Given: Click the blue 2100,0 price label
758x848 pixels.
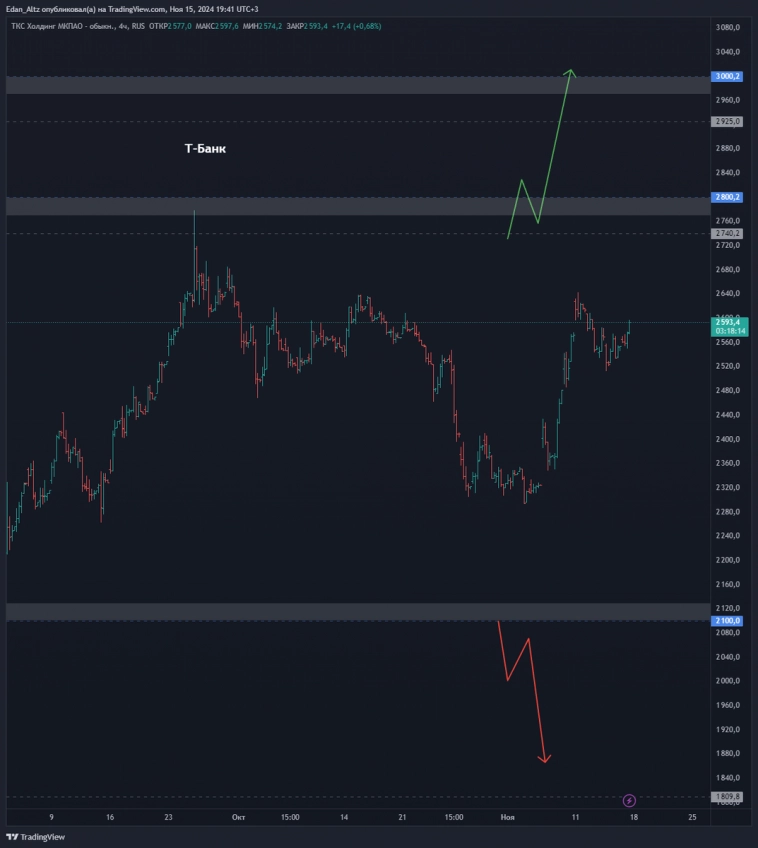Looking at the screenshot, I should (727, 621).
